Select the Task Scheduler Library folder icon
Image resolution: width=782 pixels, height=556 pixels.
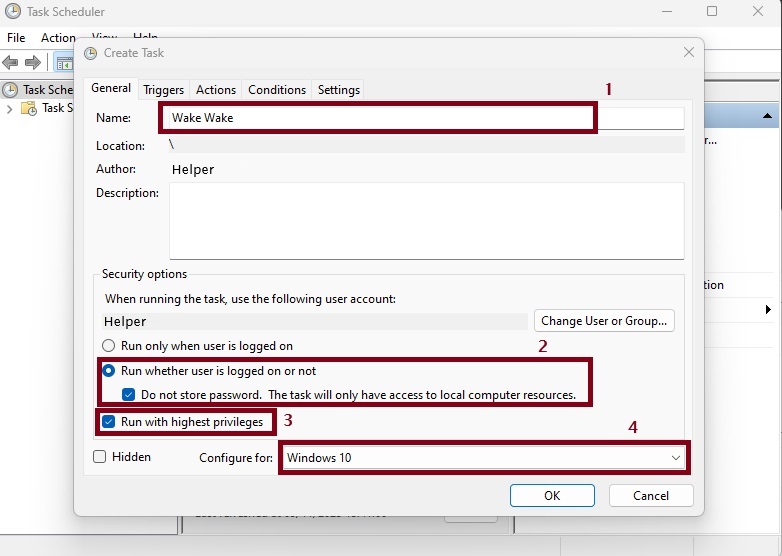click(29, 108)
